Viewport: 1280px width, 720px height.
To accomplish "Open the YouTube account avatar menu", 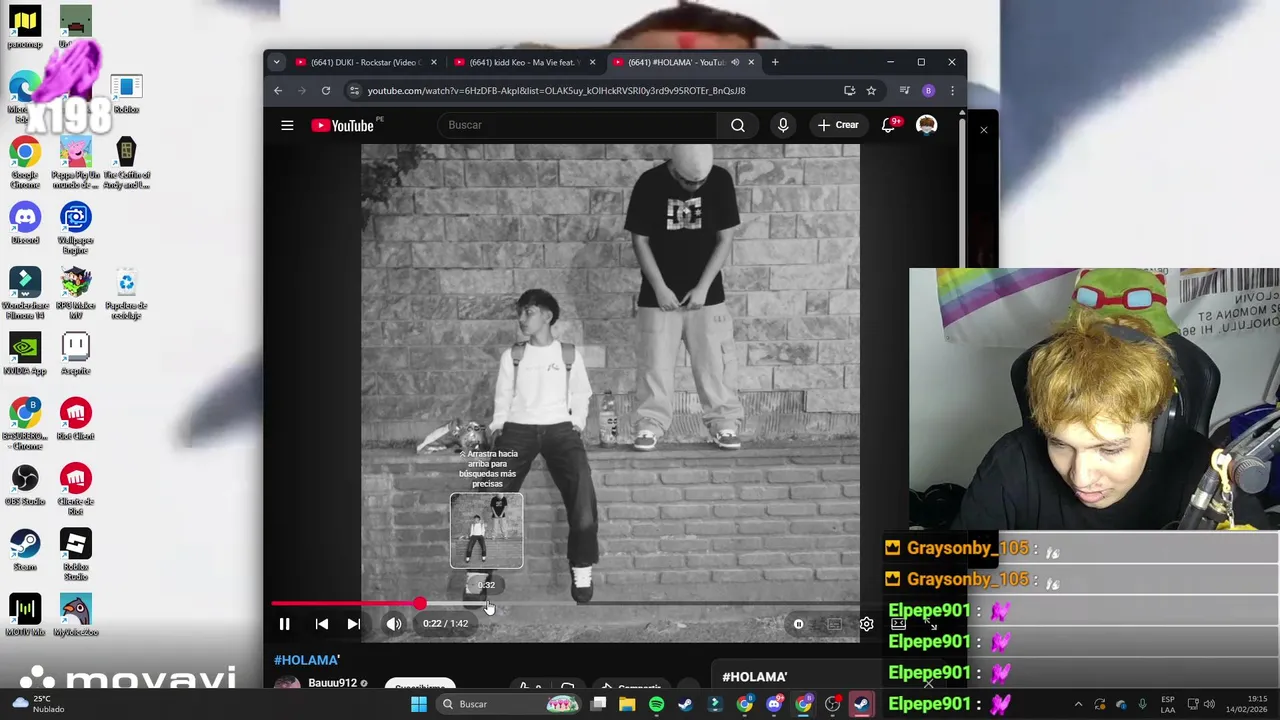I will point(927,125).
